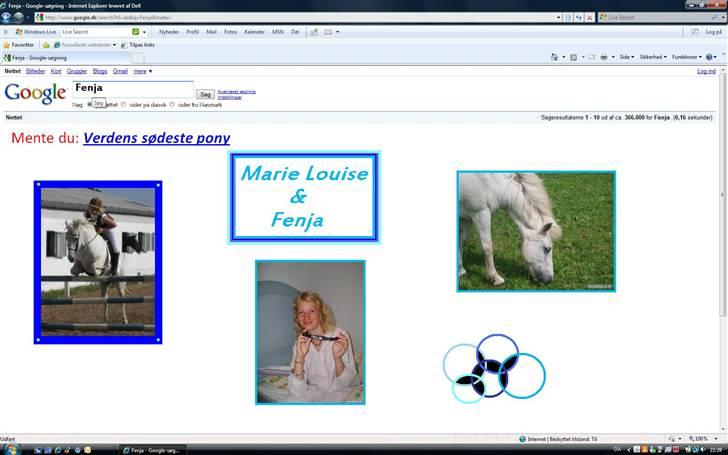Open the address bar history dropdown arrow

click(x=558, y=18)
